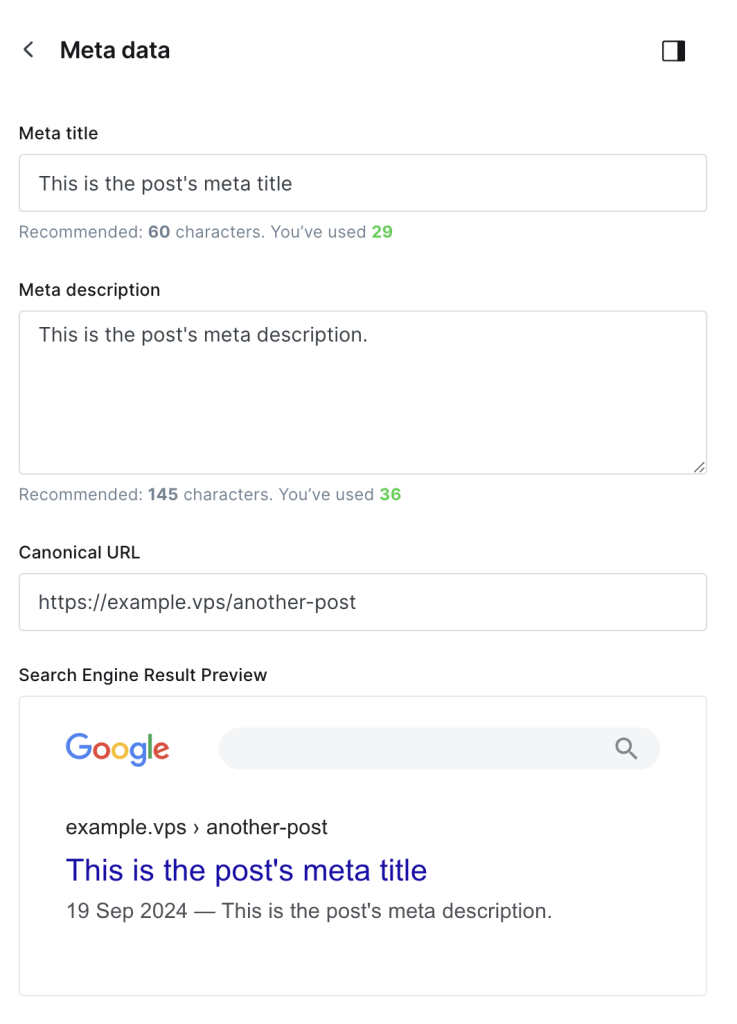Click the Meta data heading

click(x=115, y=49)
